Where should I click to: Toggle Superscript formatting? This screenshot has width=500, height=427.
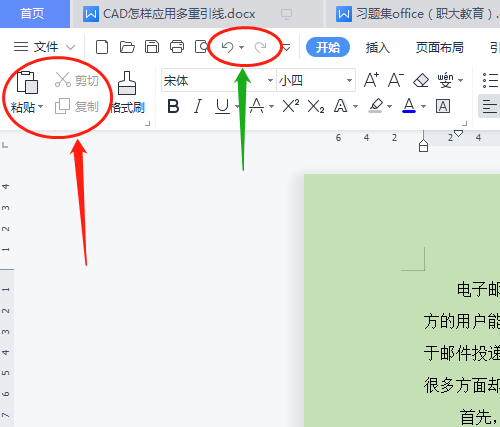click(291, 106)
